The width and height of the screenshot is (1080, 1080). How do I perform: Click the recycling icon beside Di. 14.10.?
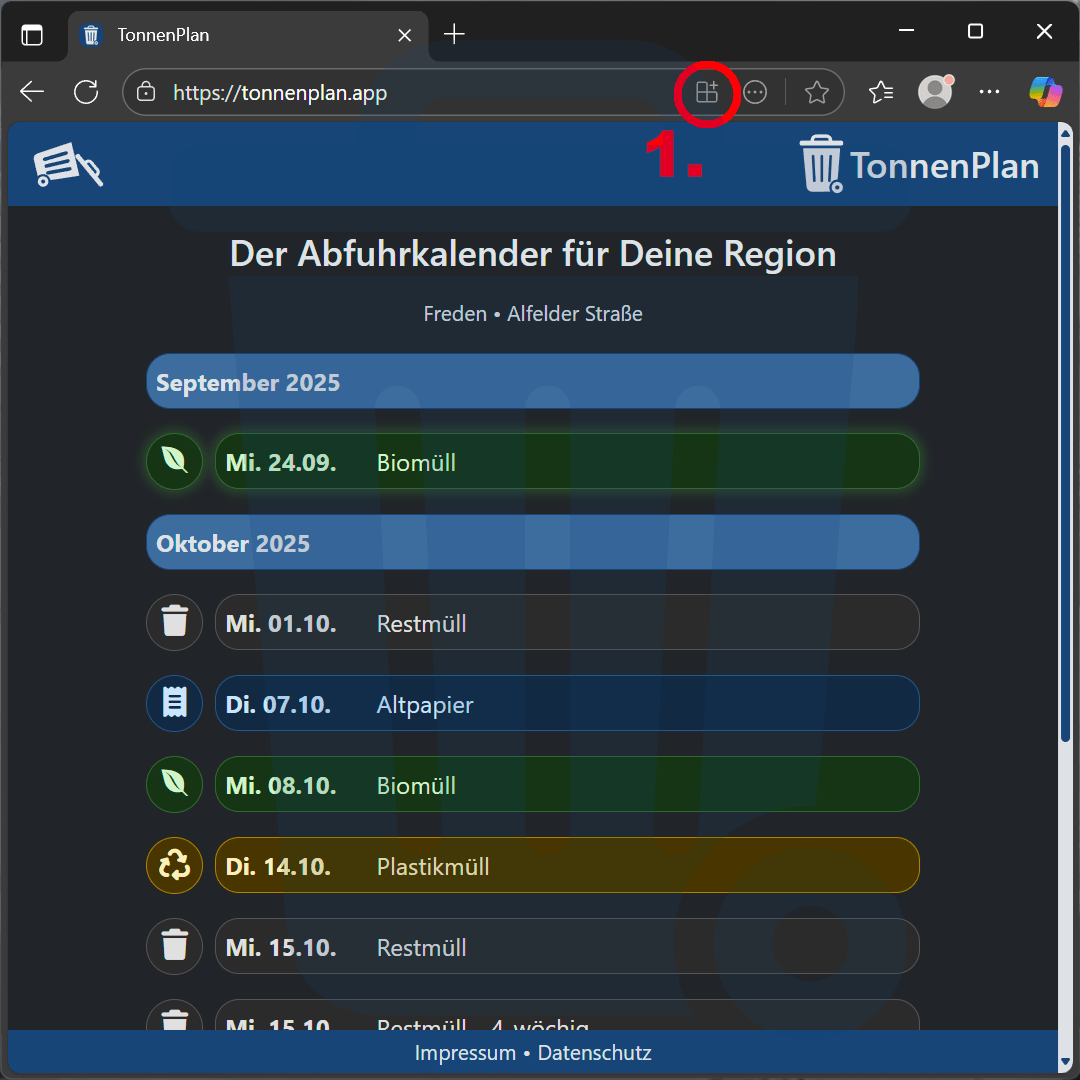(175, 865)
